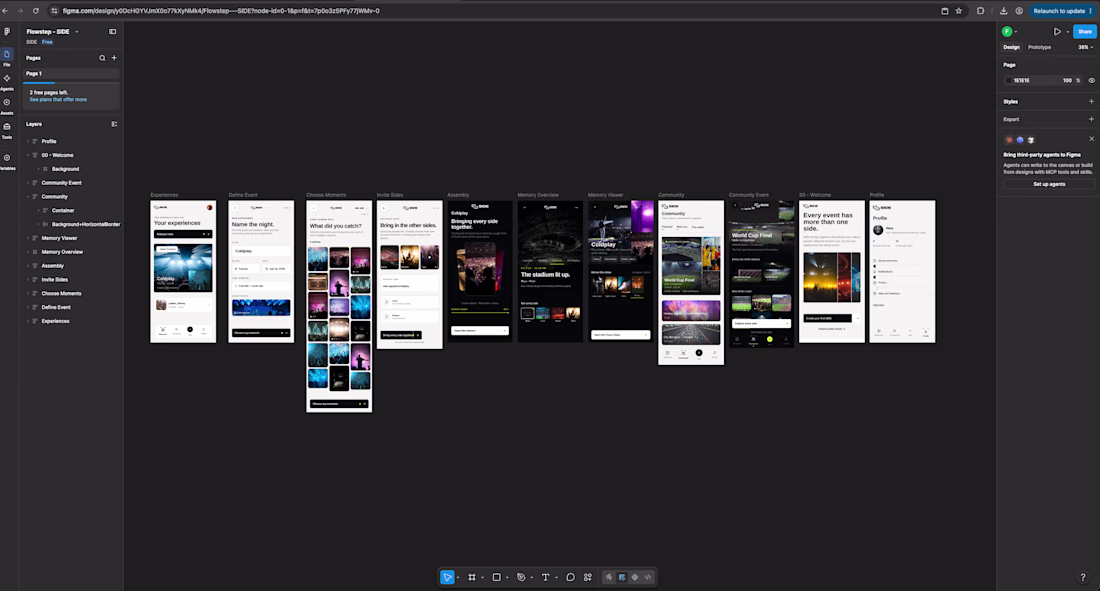Toggle page background visibility eye icon
1100x591 pixels.
(x=1092, y=81)
